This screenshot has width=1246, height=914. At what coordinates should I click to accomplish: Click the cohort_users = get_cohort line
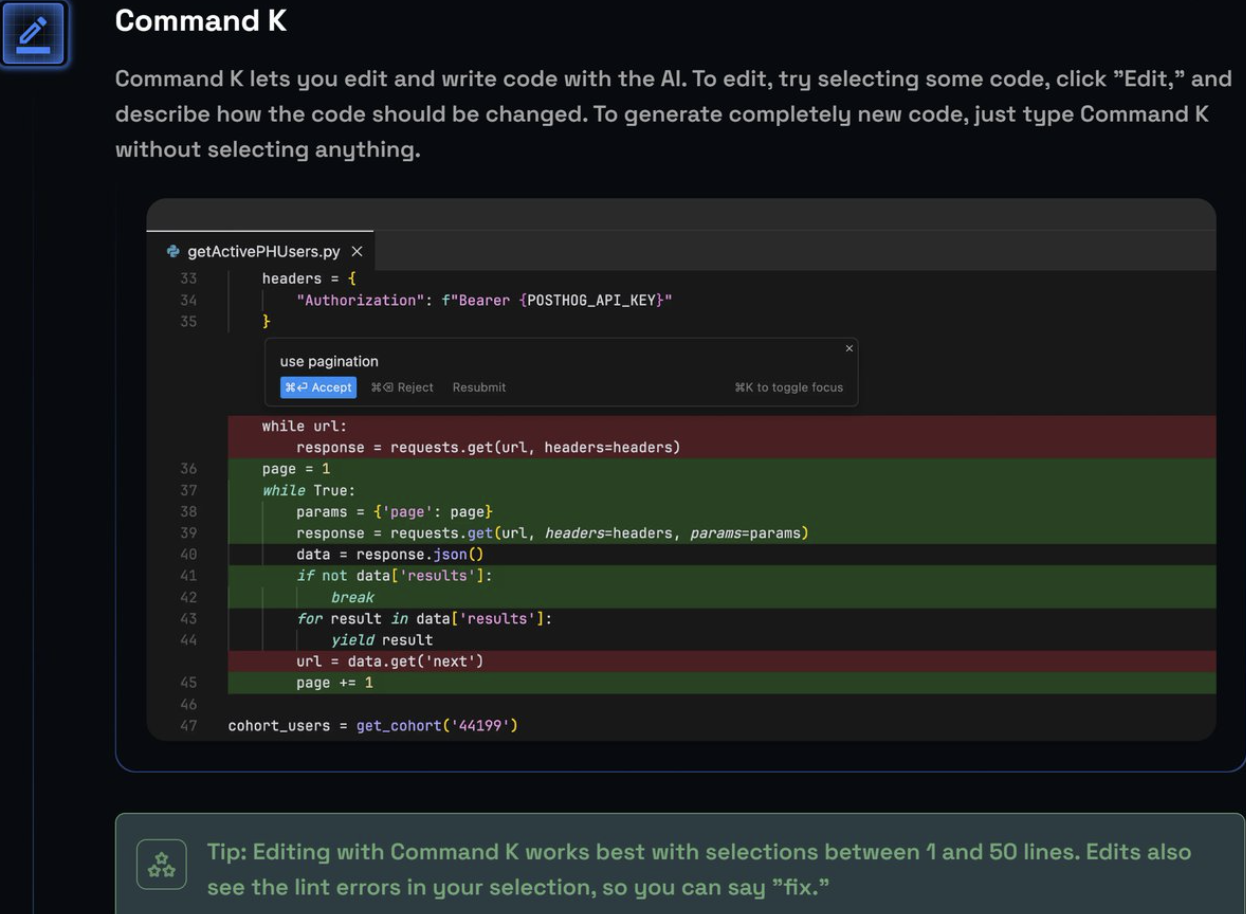pos(373,726)
